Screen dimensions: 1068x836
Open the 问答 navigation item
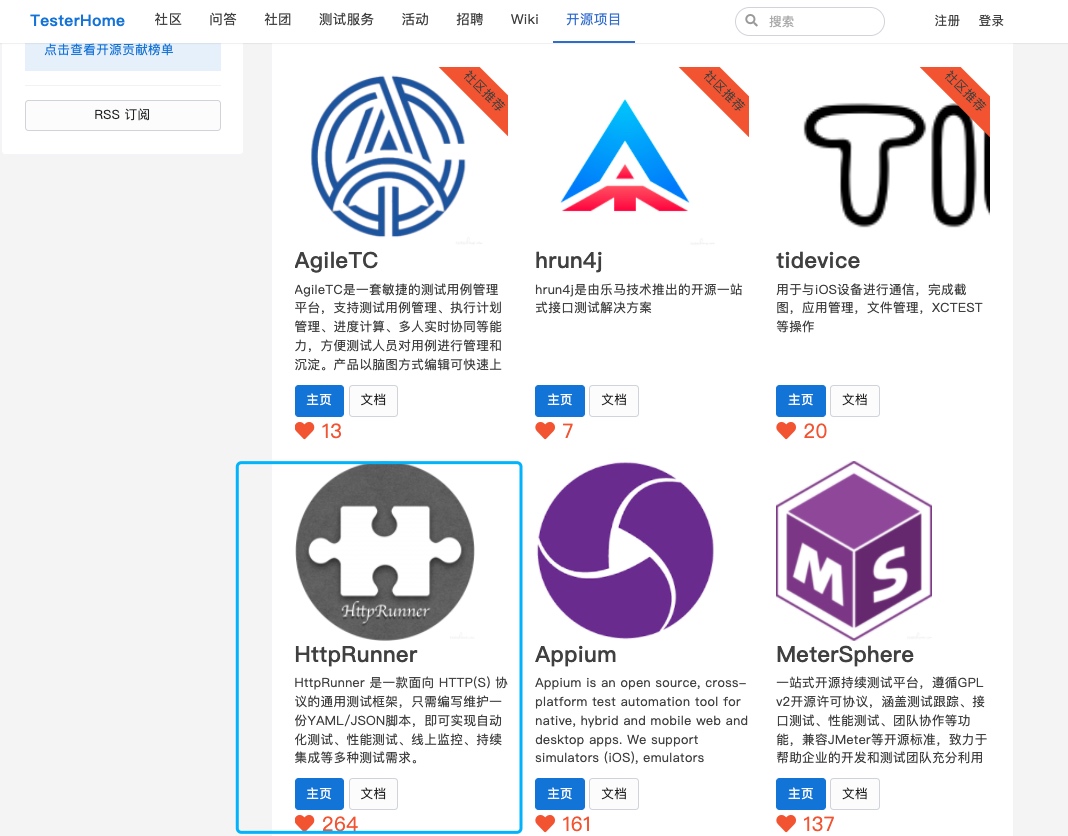tap(223, 20)
